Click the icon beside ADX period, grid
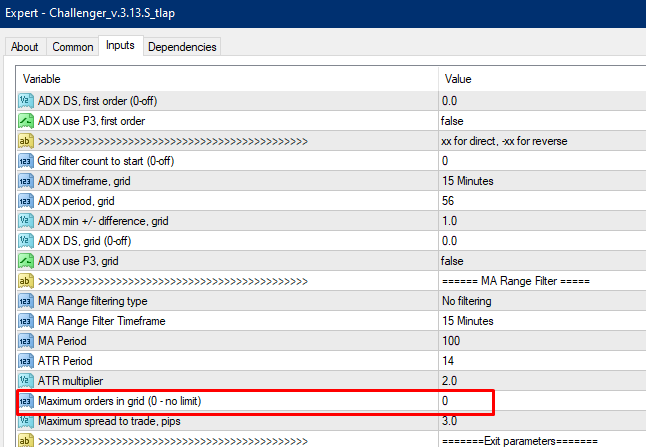The height and width of the screenshot is (447, 646). (x=26, y=201)
